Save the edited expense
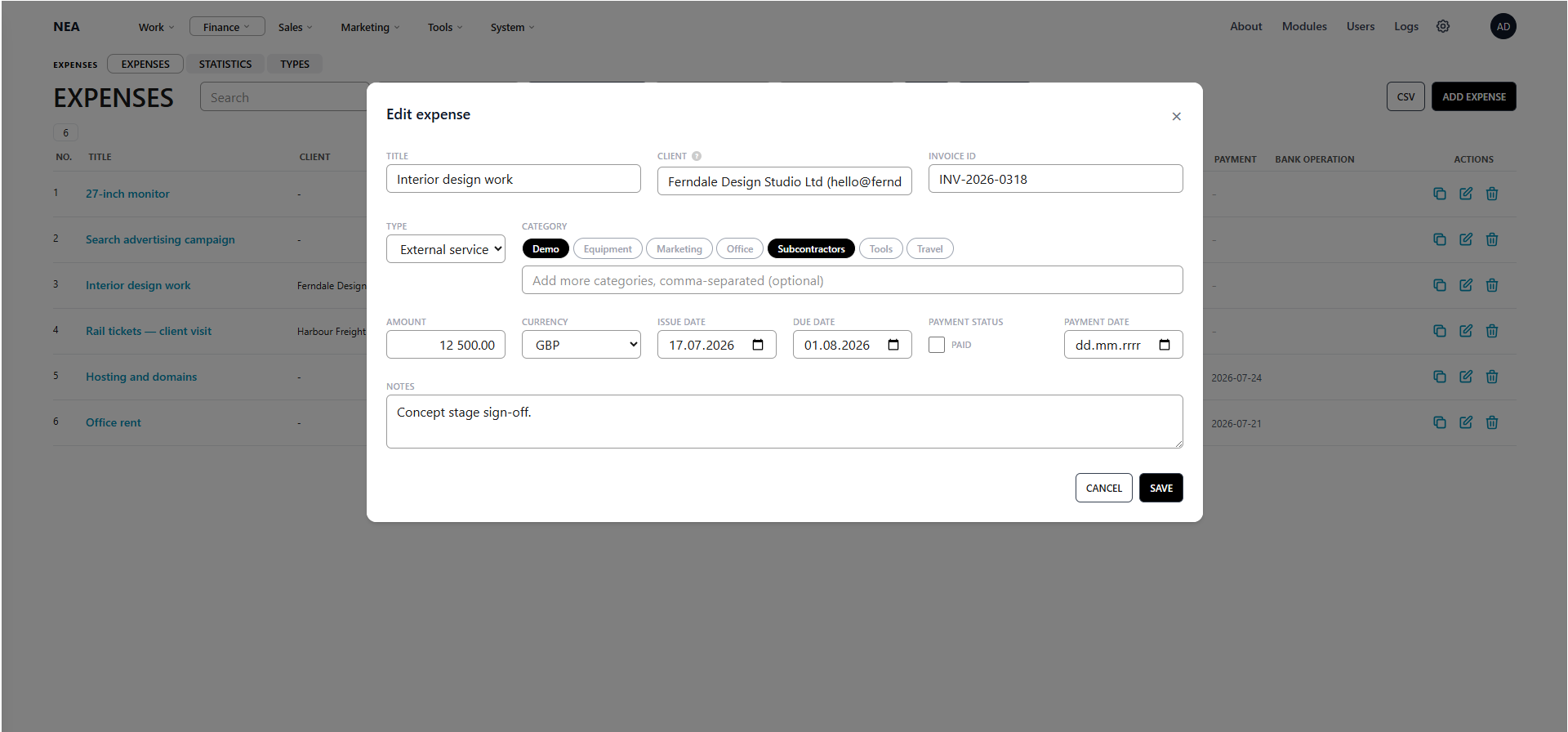Screen dimensions: 1568x732 (1161, 488)
